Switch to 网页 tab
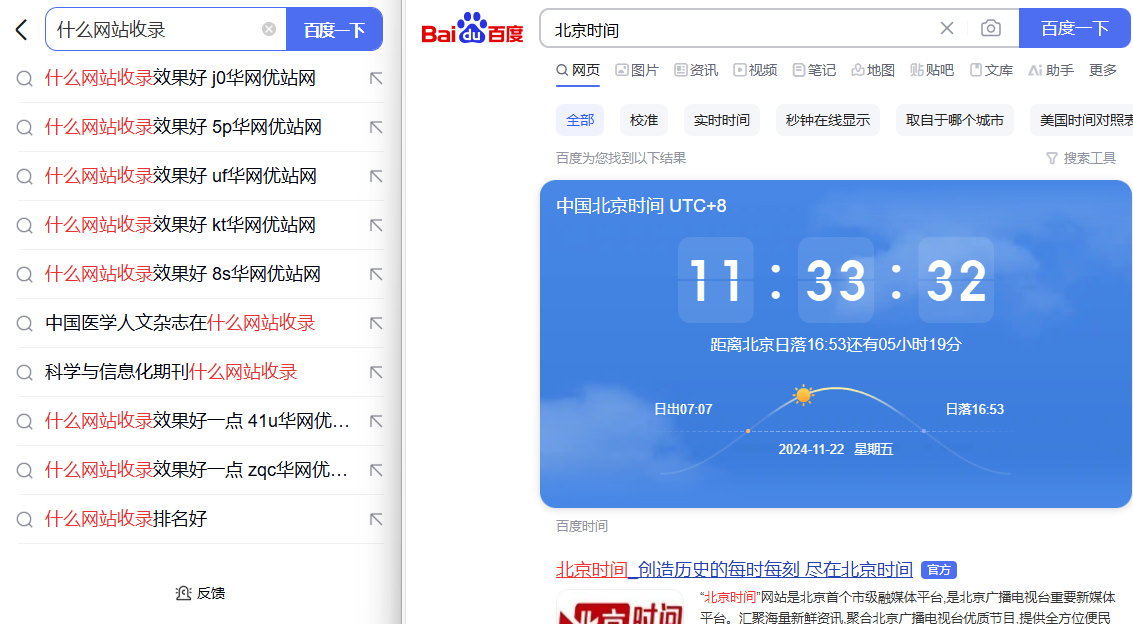This screenshot has height=624, width=1133. point(578,70)
